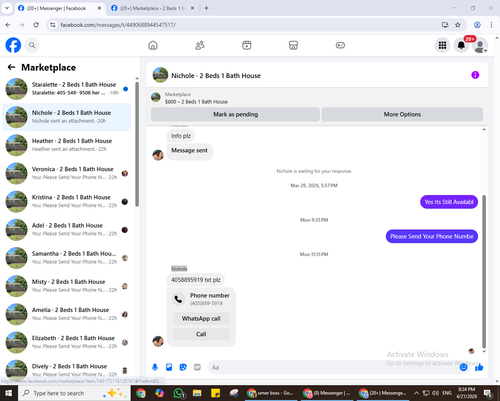500x401 pixels.
Task: Open the Chrome three-dot menu
Action: [x=491, y=25]
